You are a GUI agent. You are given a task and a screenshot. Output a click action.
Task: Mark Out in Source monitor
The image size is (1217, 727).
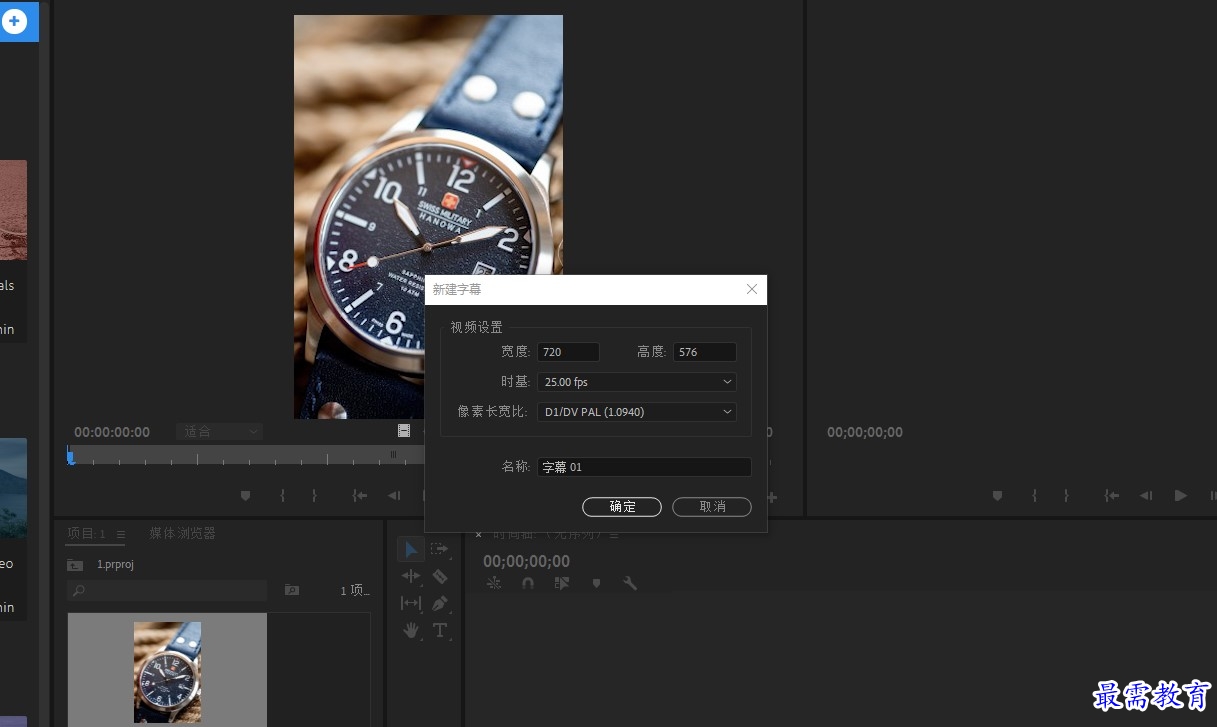(x=314, y=496)
